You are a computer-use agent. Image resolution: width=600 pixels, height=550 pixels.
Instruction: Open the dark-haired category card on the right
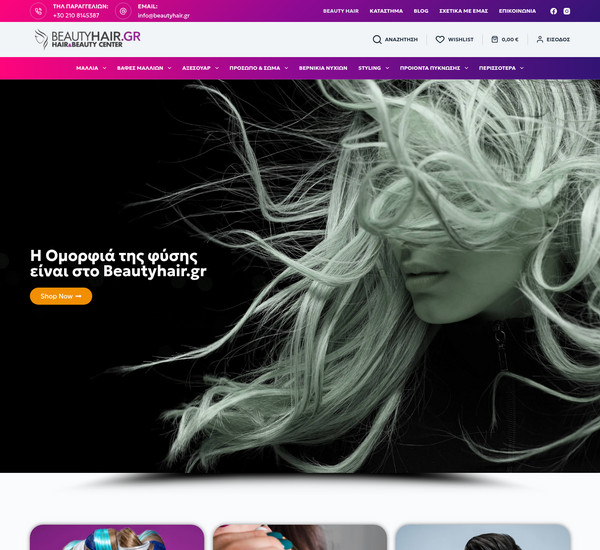(x=483, y=537)
